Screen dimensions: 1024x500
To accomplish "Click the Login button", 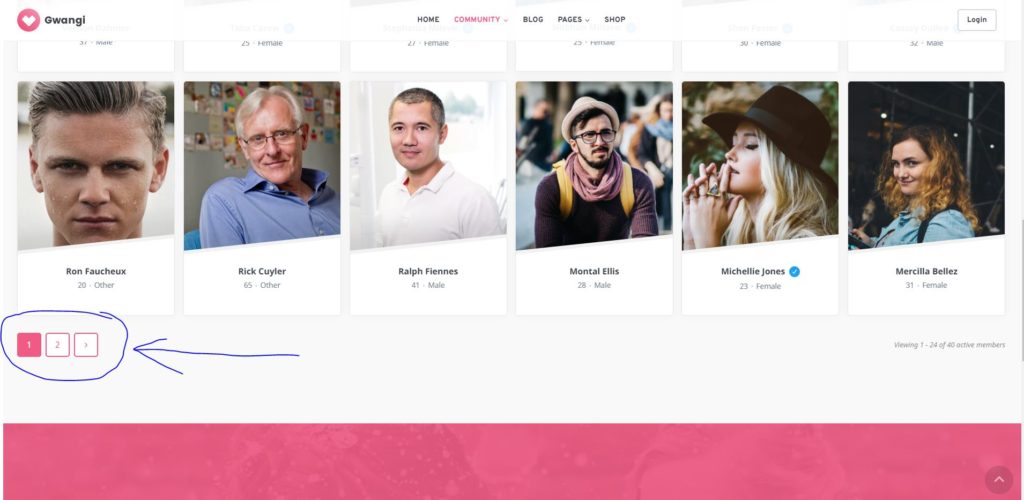I will pos(976,20).
